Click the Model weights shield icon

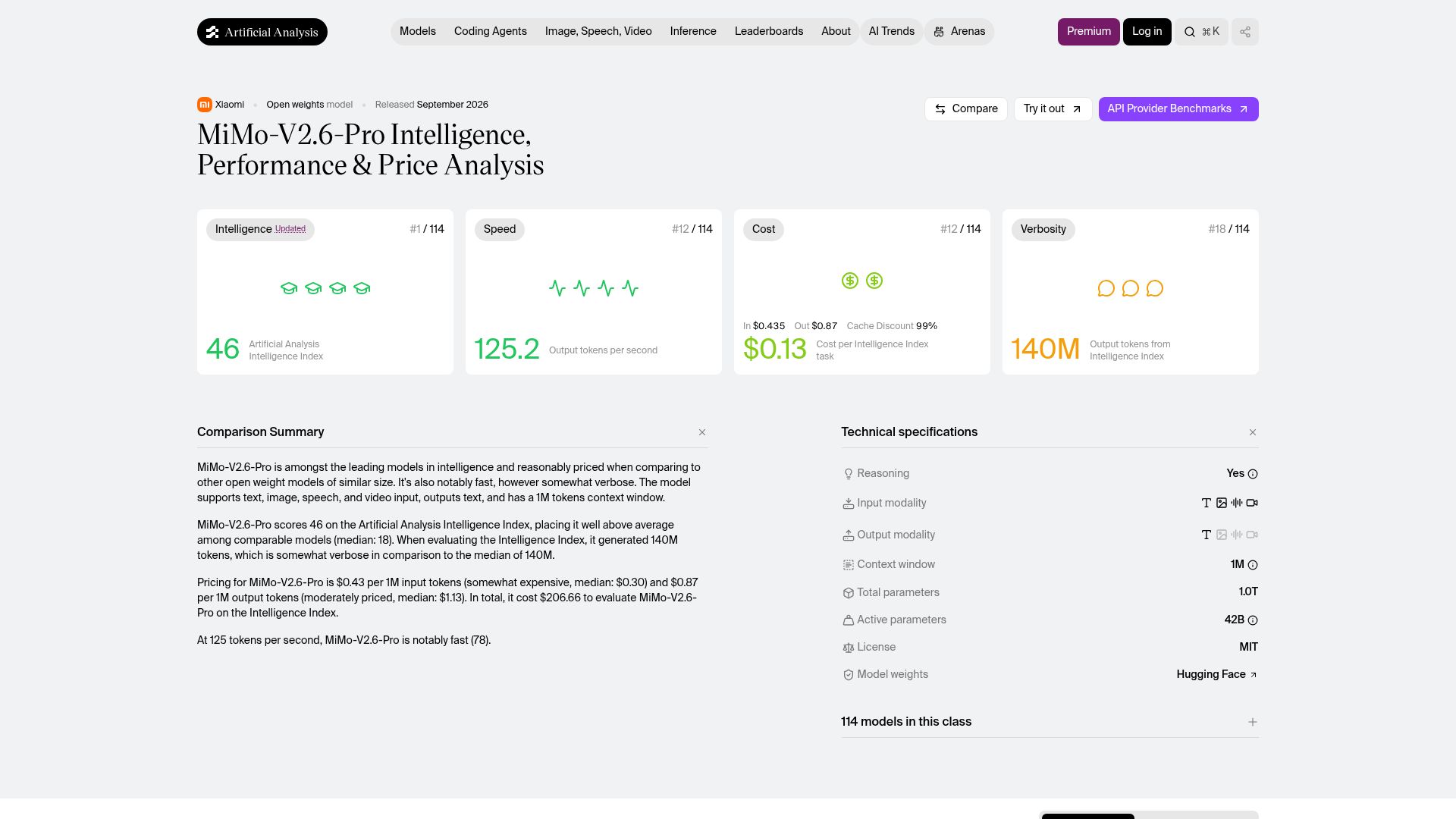849,675
